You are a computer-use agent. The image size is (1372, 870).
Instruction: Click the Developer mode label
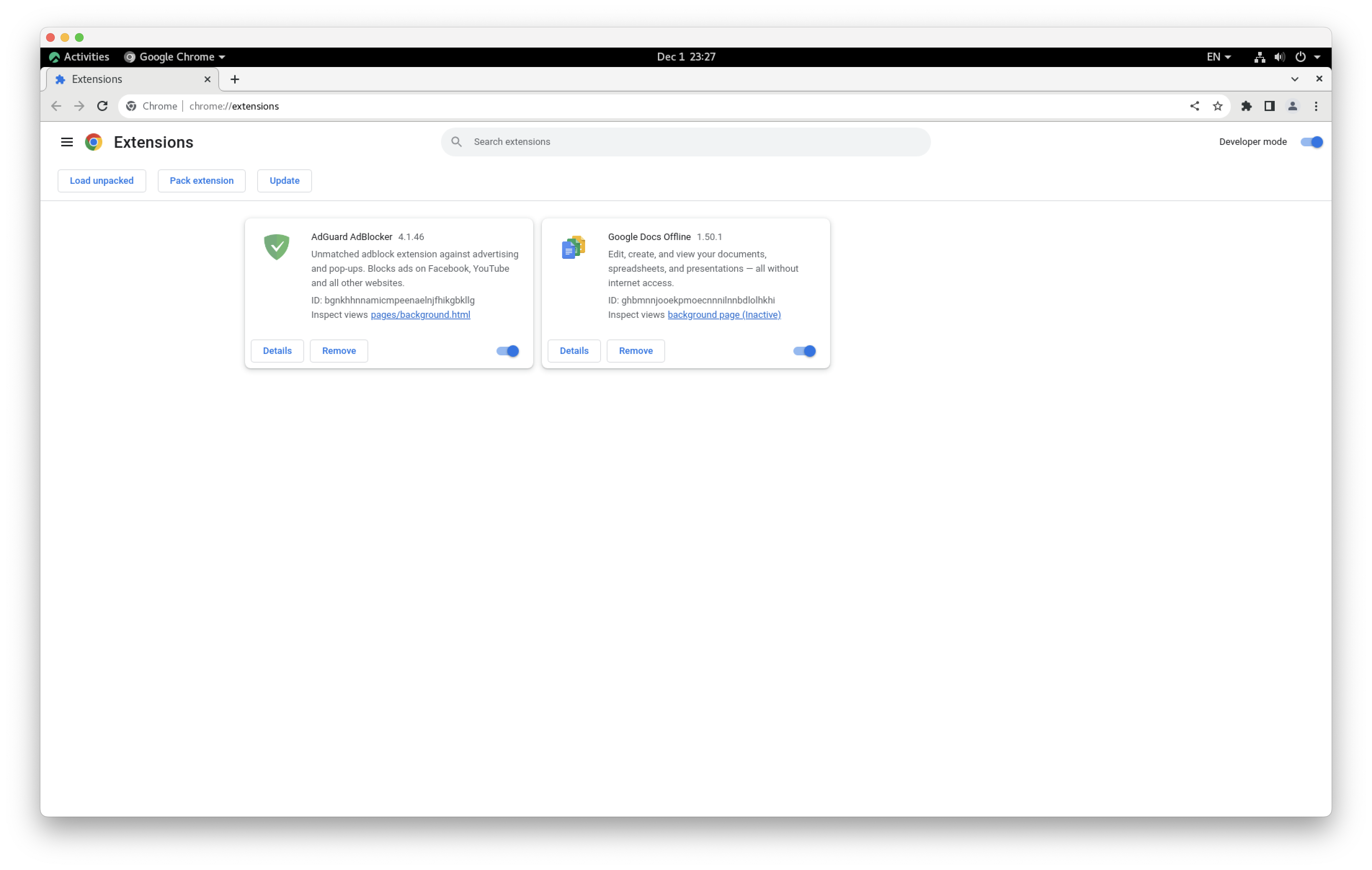(x=1253, y=142)
